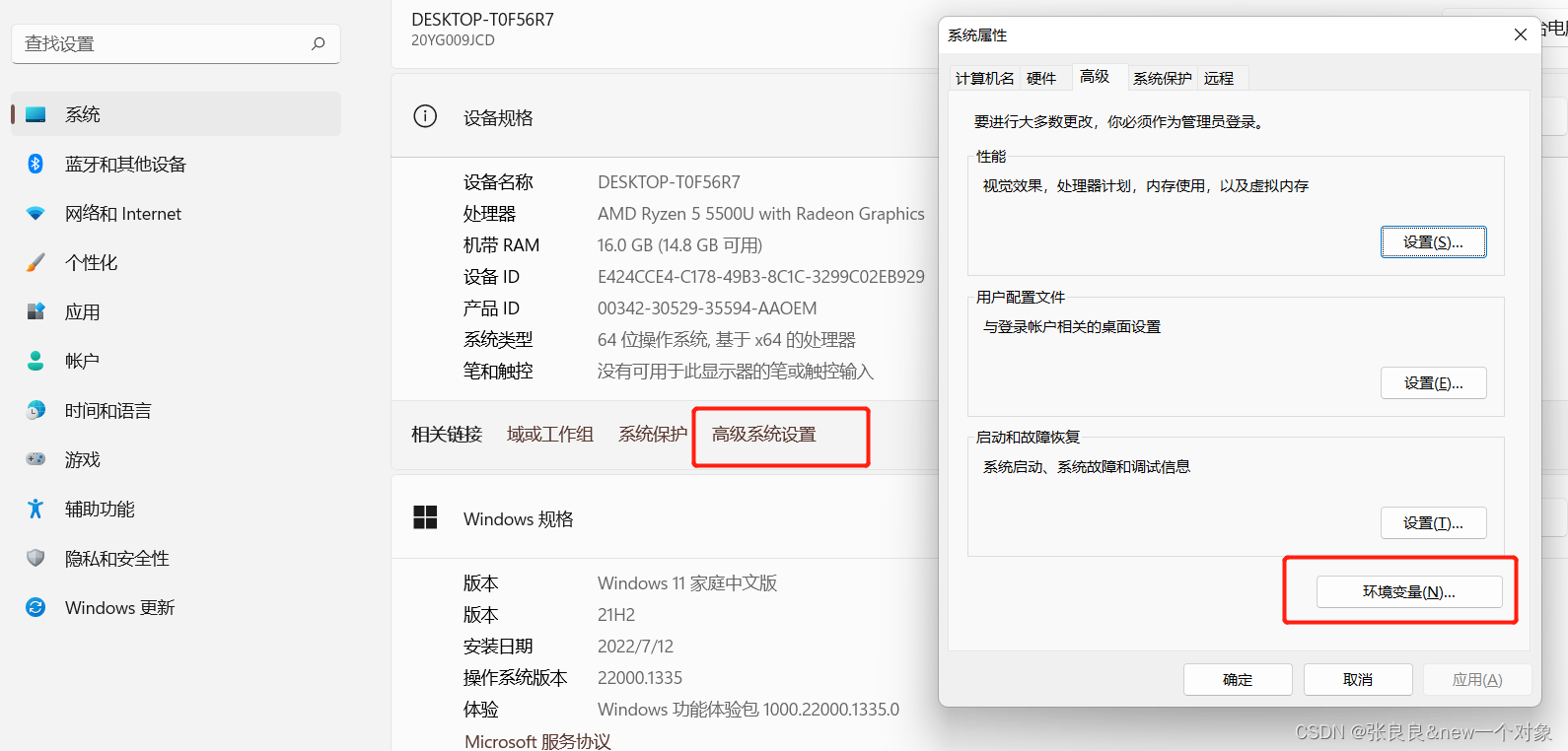Image resolution: width=1568 pixels, height=751 pixels.
Task: Select system type 64 位操作系统 text
Action: [x=727, y=340]
